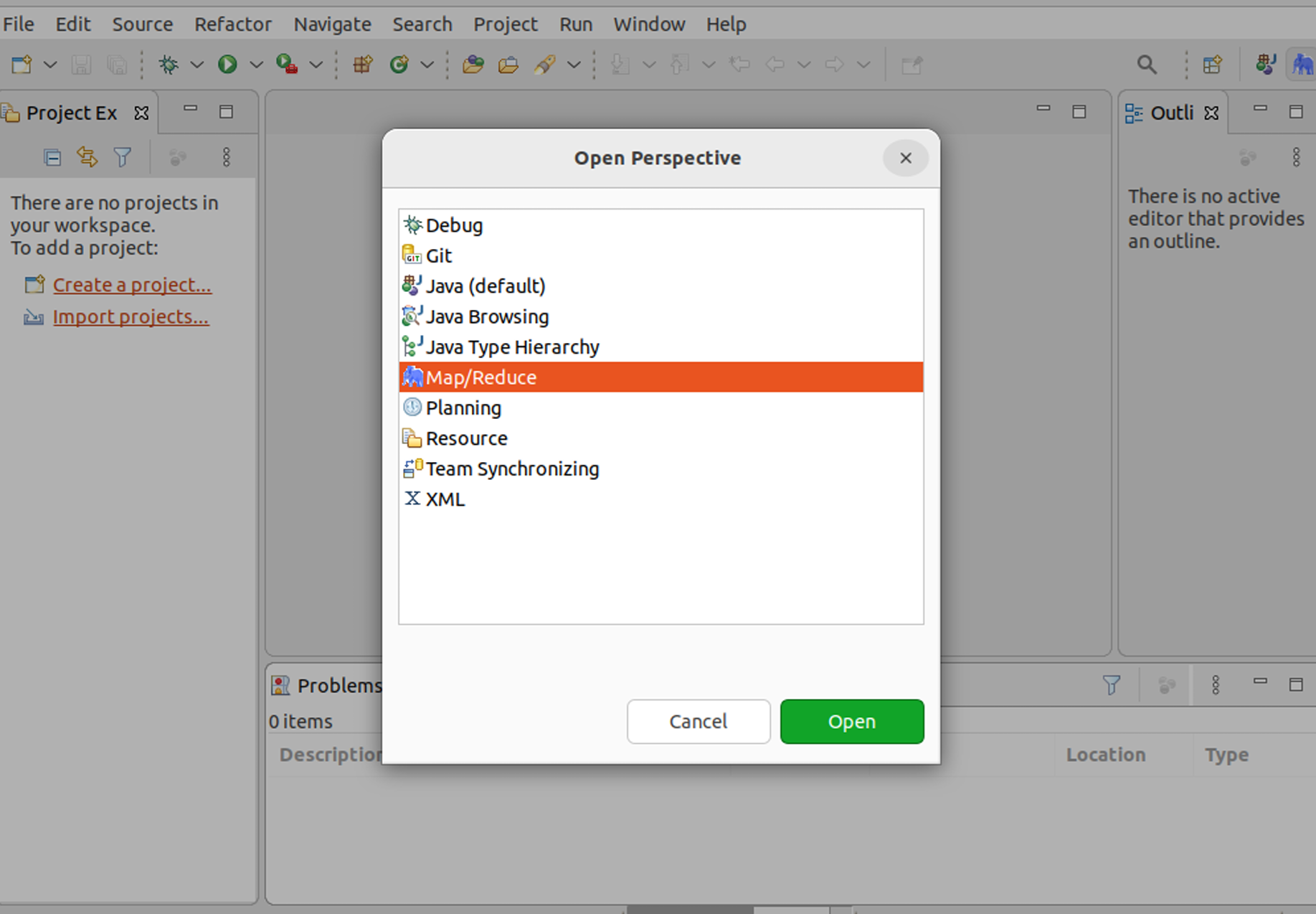
Task: Click the green Run button icon
Action: [227, 65]
